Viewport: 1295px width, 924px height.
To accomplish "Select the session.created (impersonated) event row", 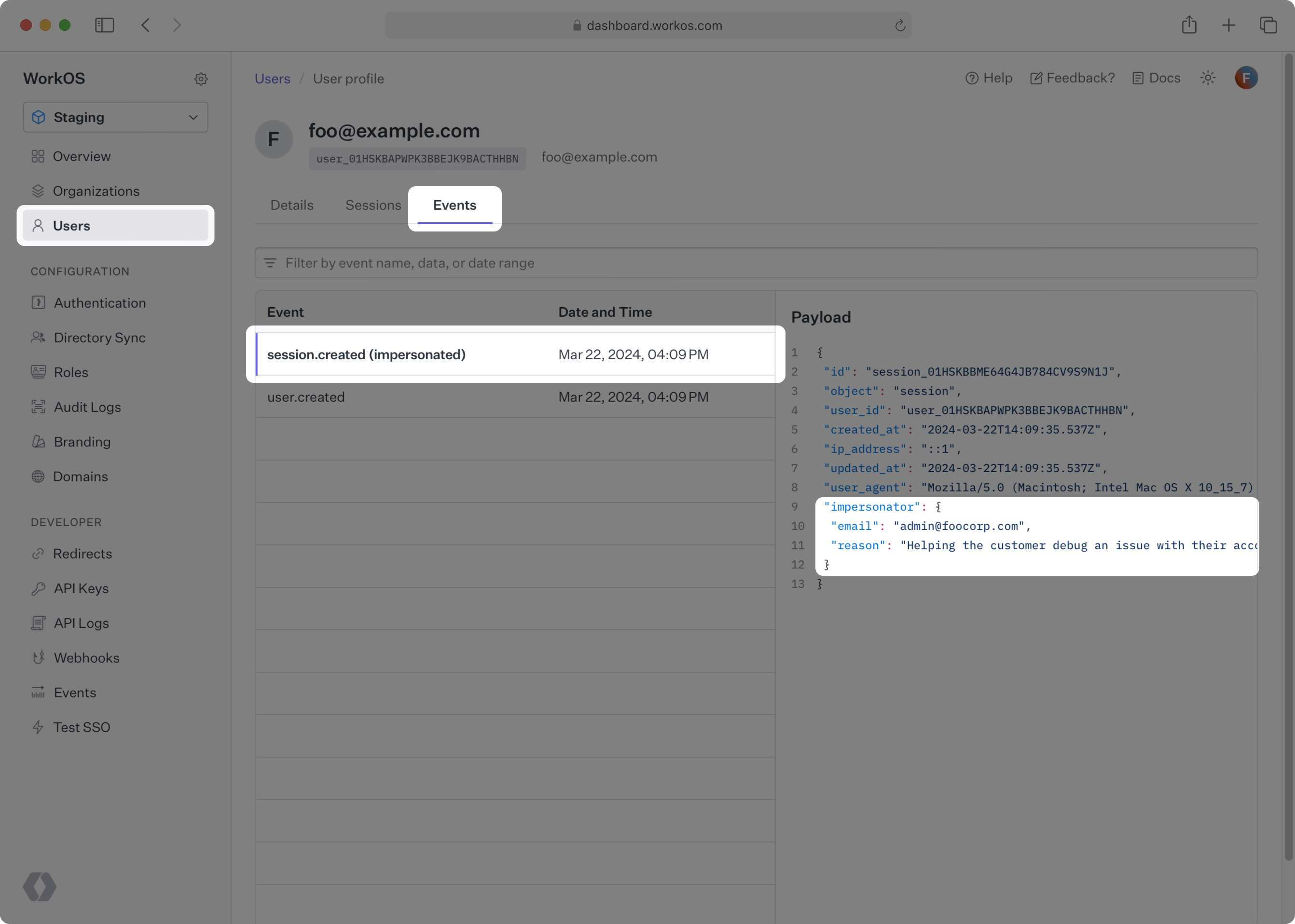I will [x=366, y=354].
